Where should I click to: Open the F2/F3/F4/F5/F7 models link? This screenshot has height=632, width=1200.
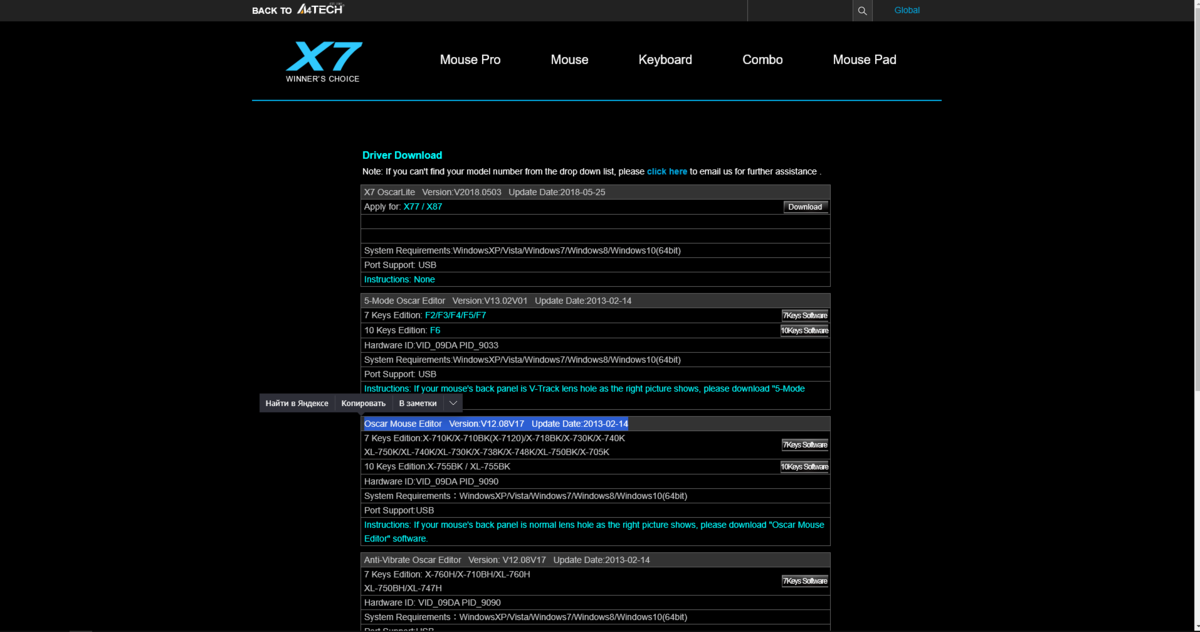456,315
